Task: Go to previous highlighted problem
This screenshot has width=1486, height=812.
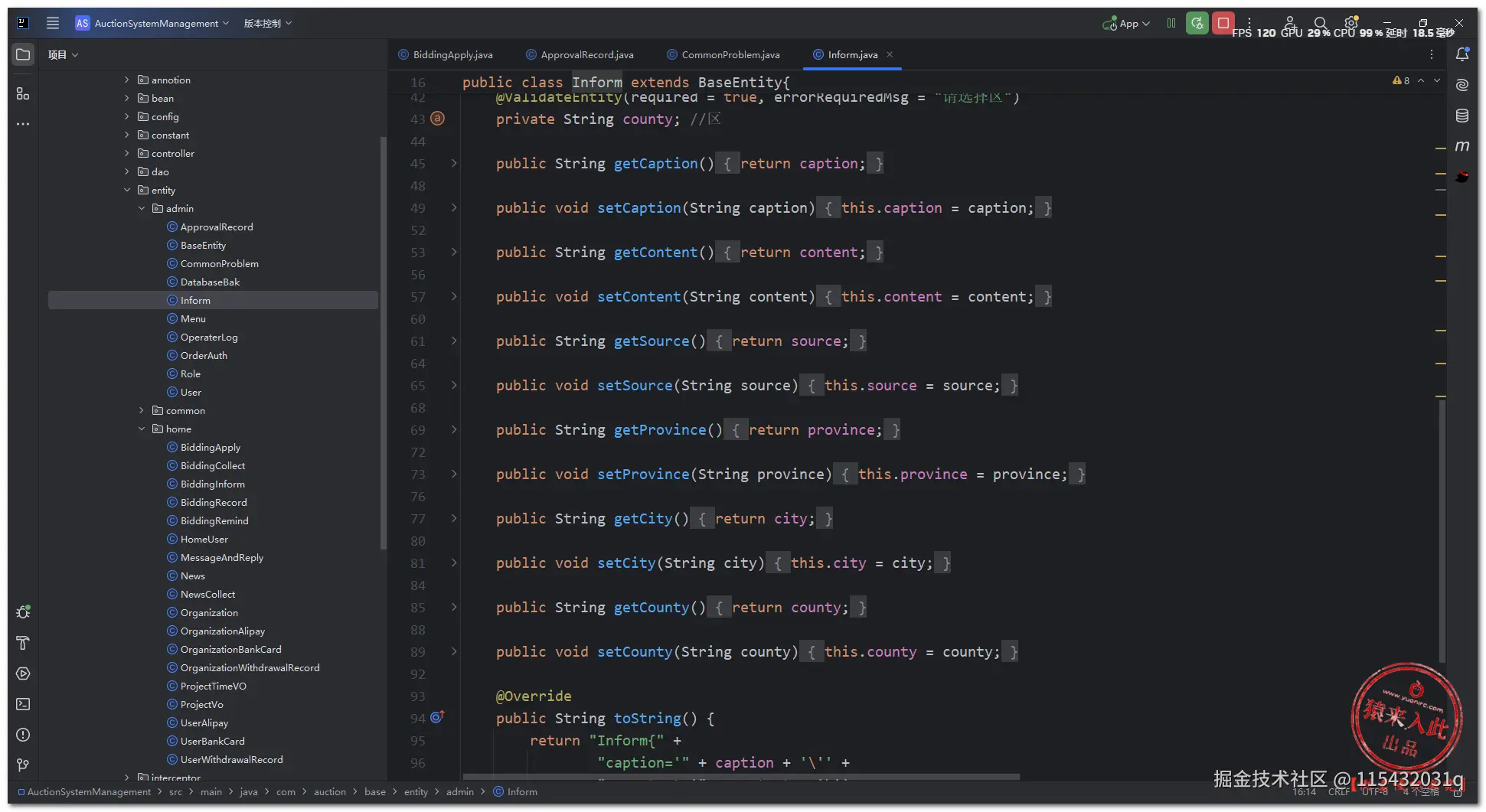Action: [1421, 80]
